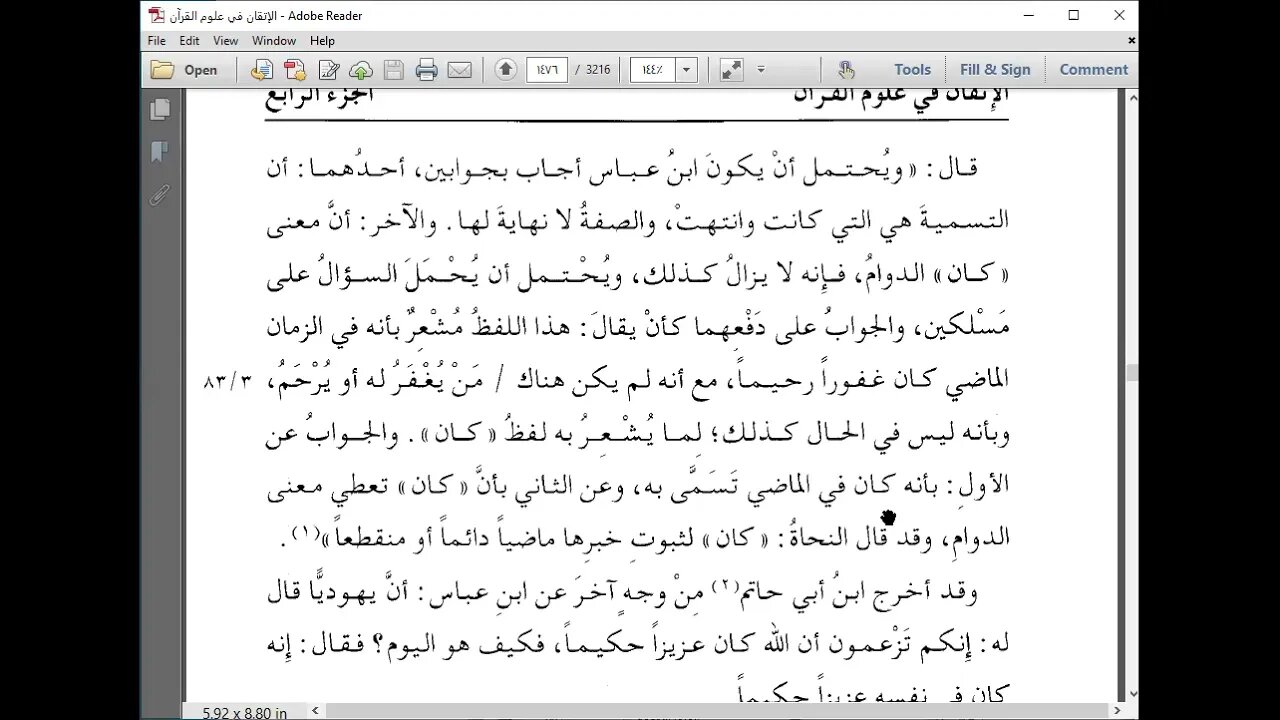Click the page size 5.92 x 8.80 in

point(244,713)
